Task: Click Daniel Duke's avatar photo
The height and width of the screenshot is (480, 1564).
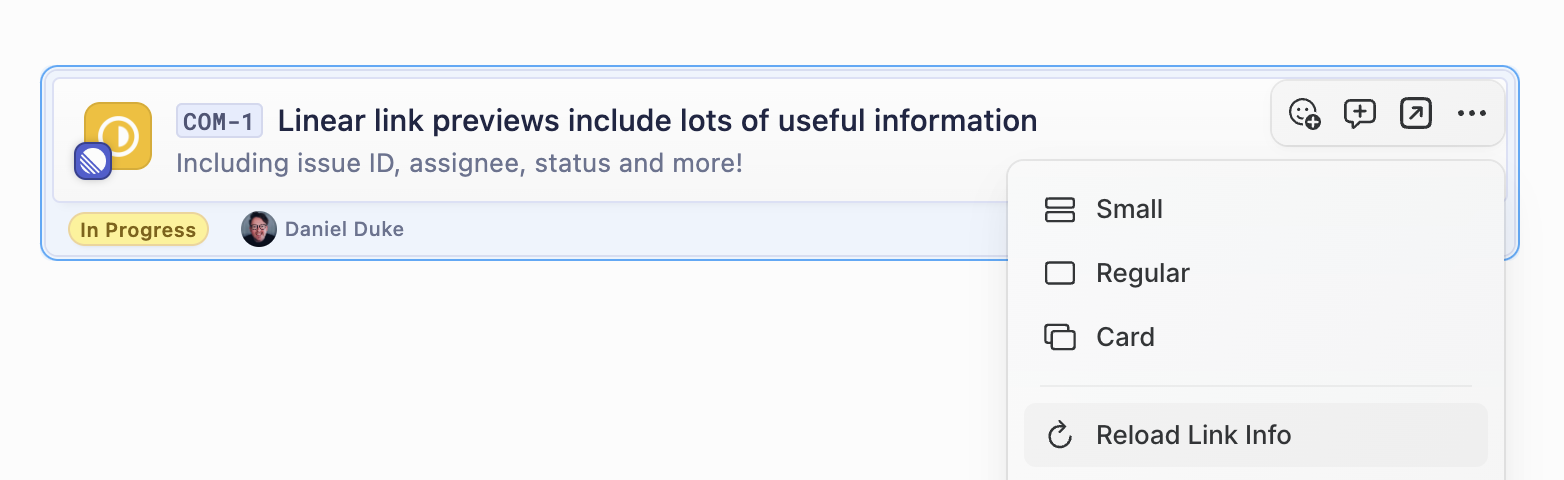Action: coord(259,229)
